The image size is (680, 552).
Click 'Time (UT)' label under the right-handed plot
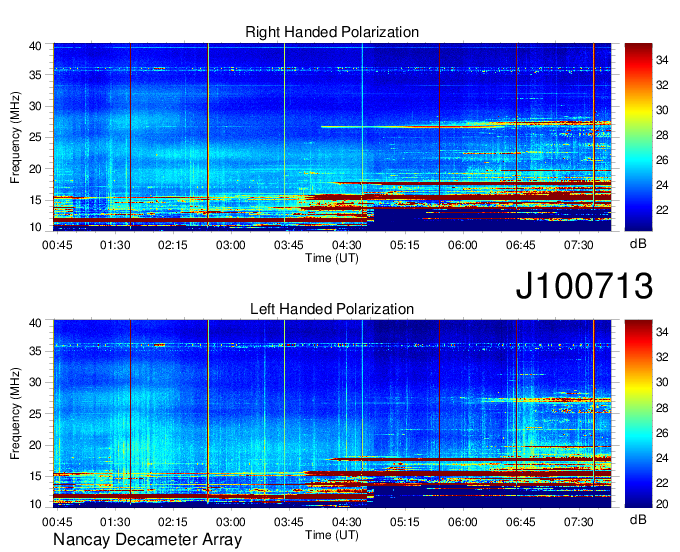(332, 258)
